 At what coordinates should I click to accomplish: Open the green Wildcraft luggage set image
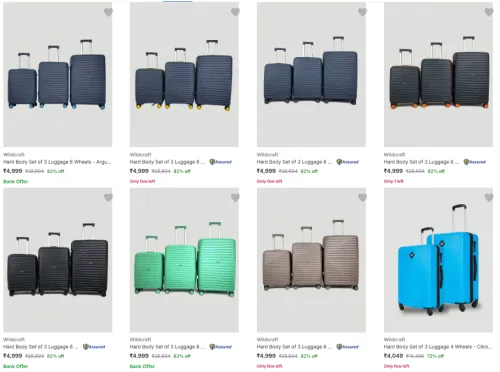(x=184, y=260)
